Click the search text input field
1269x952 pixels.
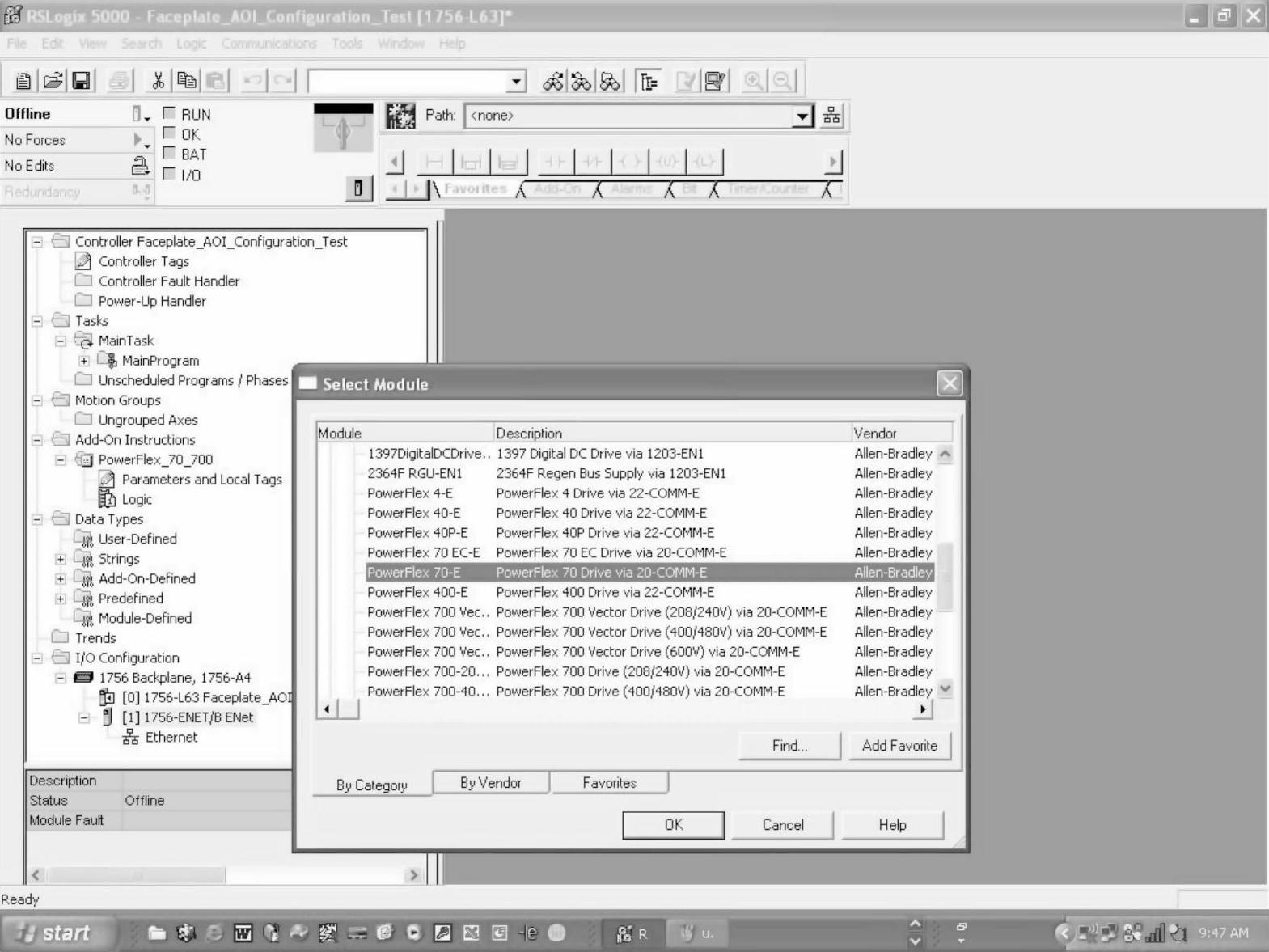pos(407,81)
